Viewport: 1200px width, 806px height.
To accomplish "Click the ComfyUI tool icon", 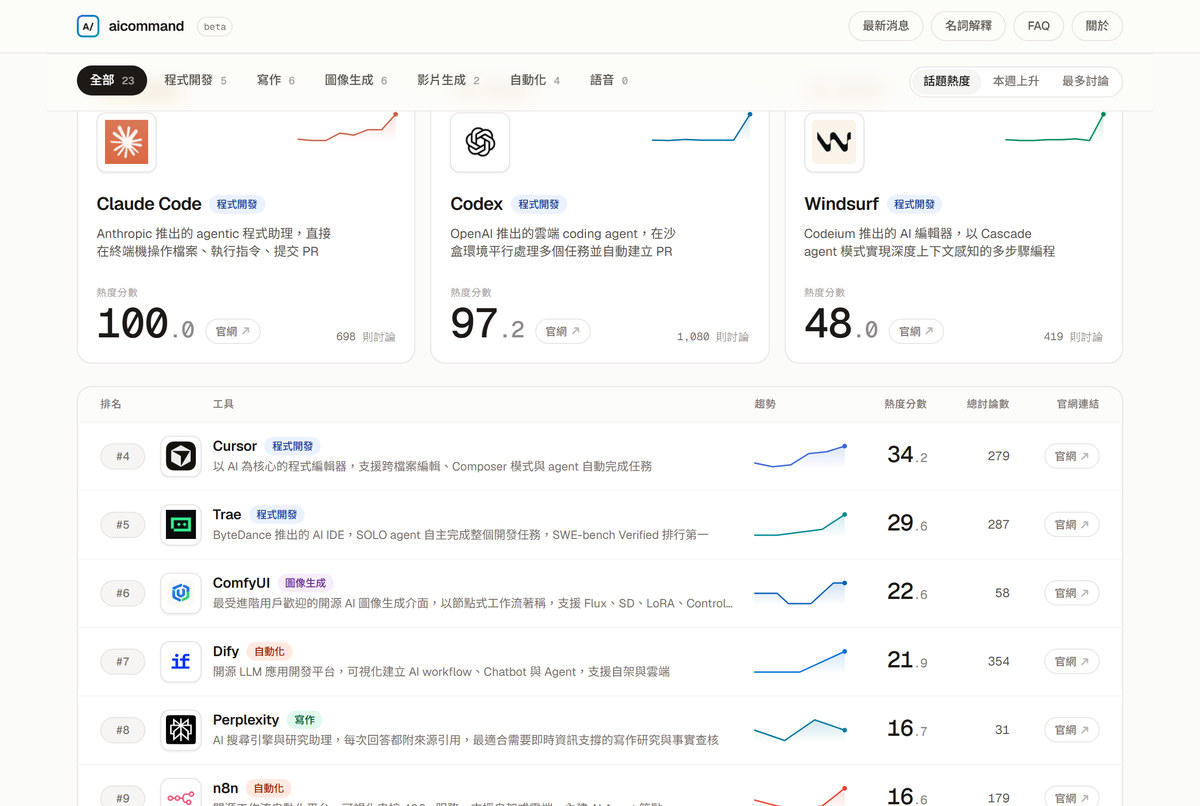I will point(181,593).
